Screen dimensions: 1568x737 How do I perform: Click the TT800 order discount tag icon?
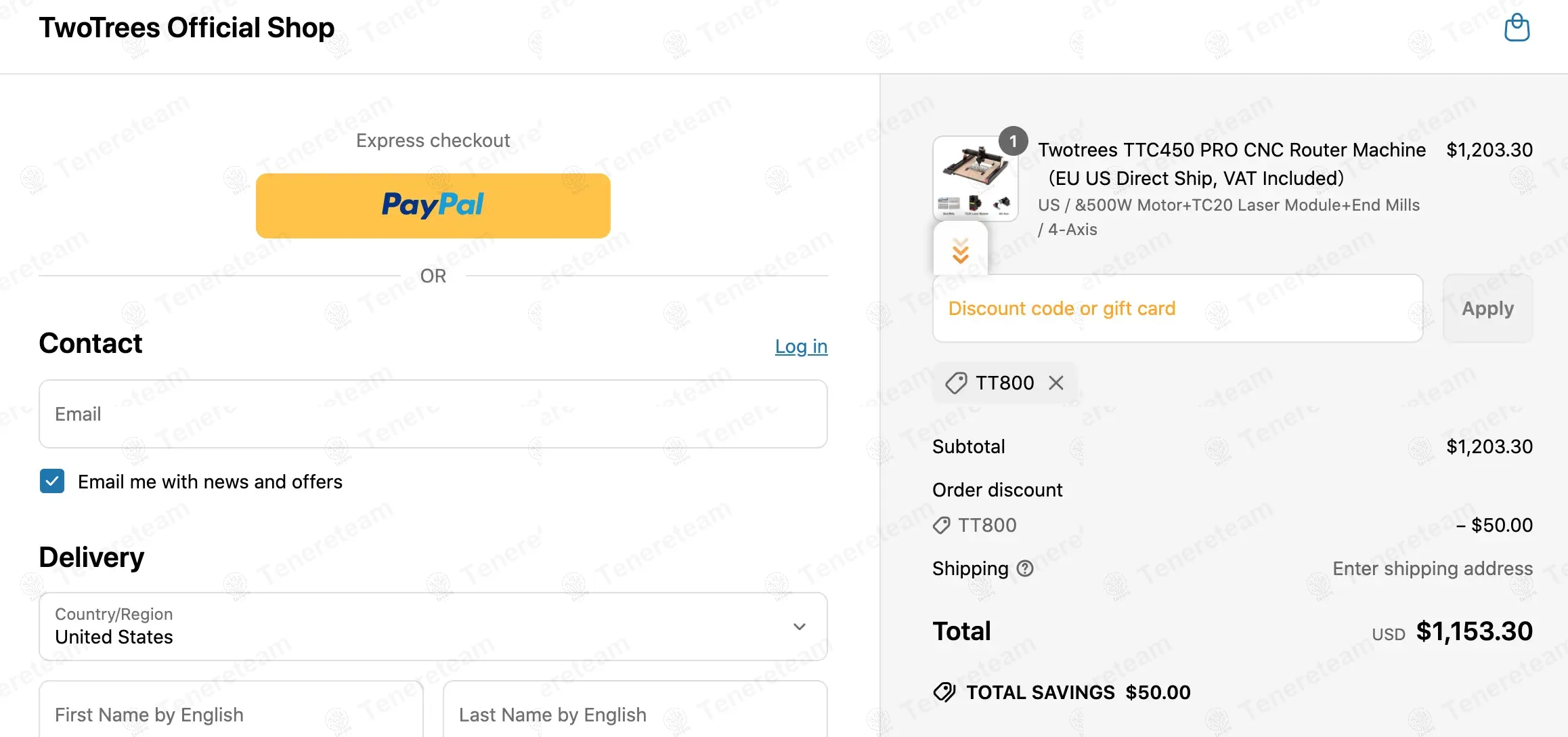pos(941,525)
